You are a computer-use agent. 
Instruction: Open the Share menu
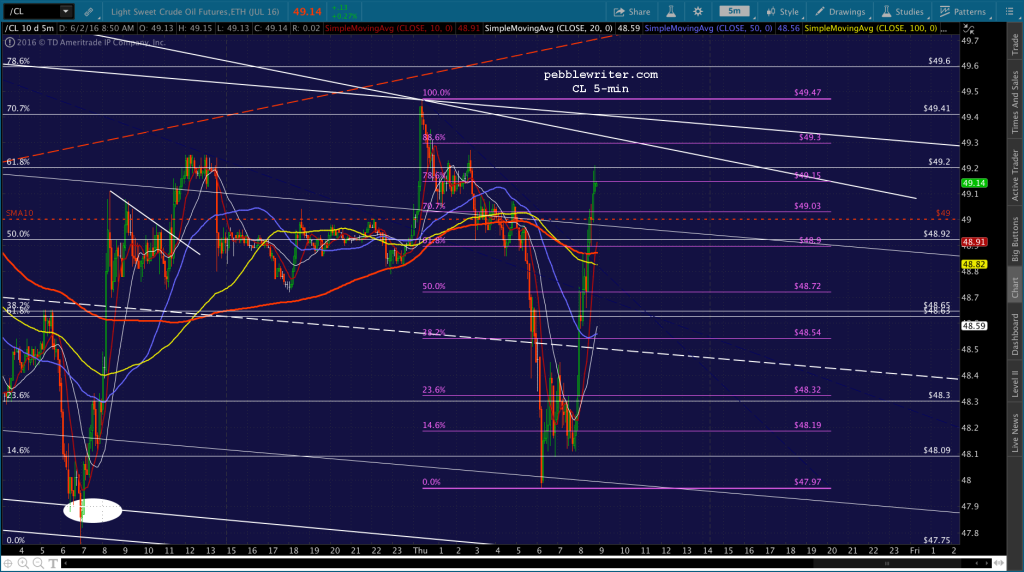(632, 12)
